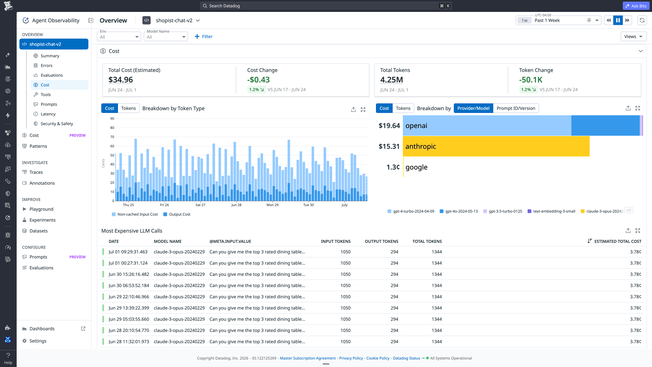Step time range backward

pos(609,20)
